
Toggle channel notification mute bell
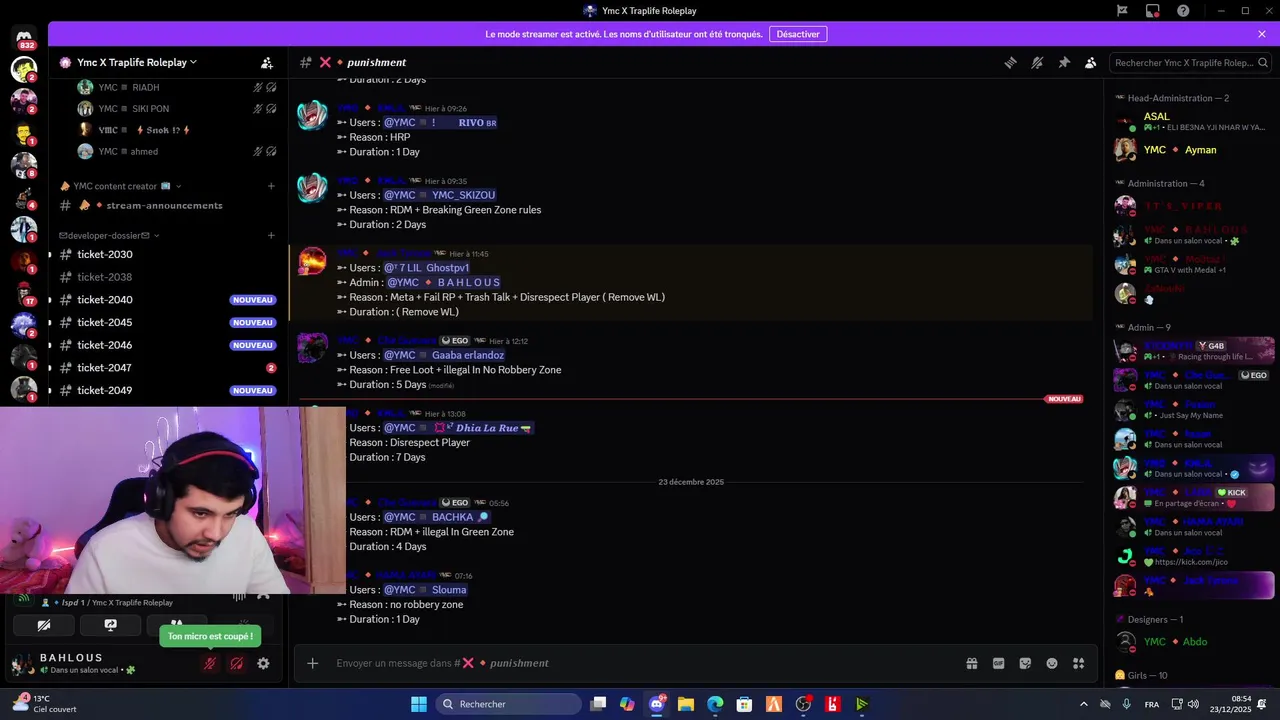(1037, 62)
